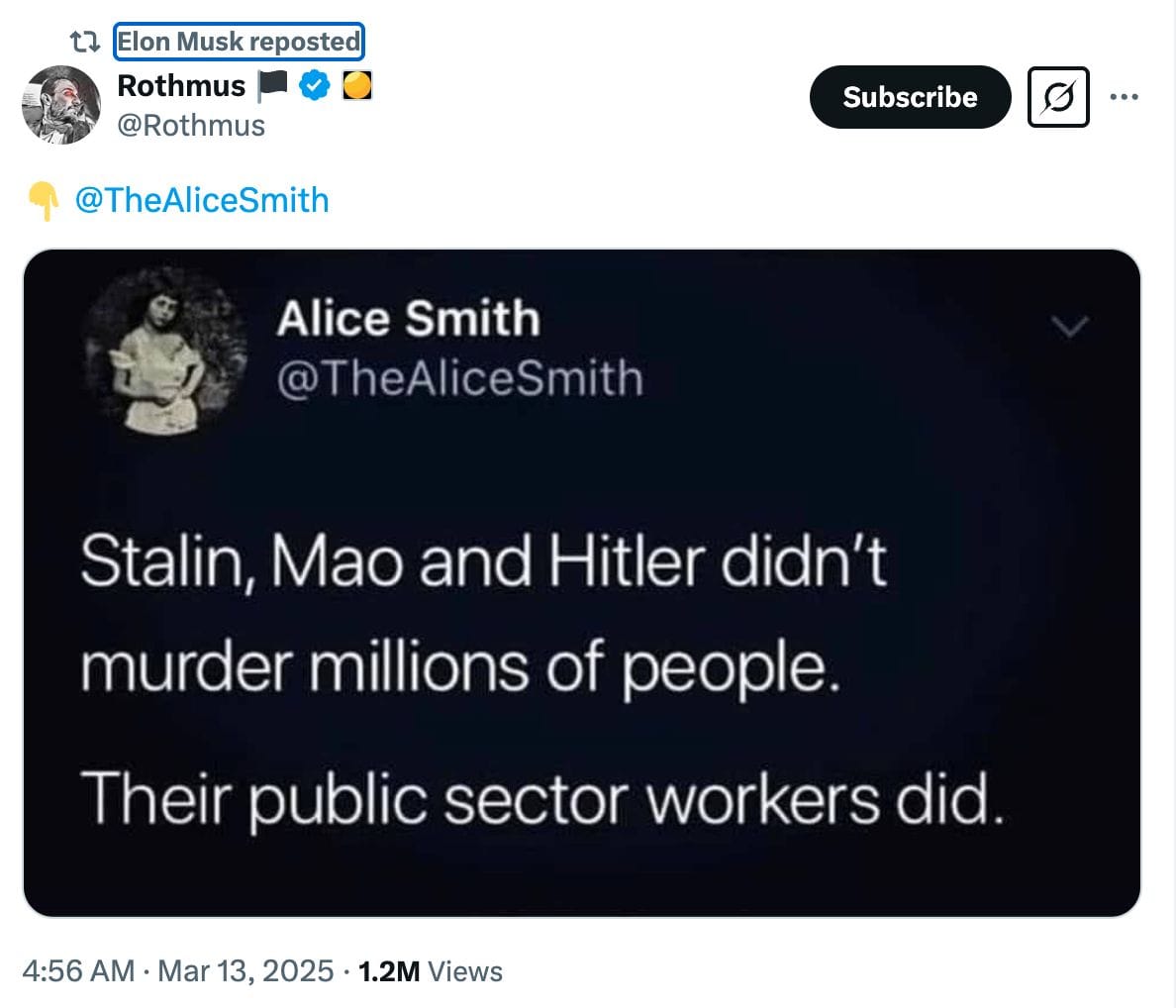
Task: Select the @Rothmus handle text
Action: tap(189, 125)
